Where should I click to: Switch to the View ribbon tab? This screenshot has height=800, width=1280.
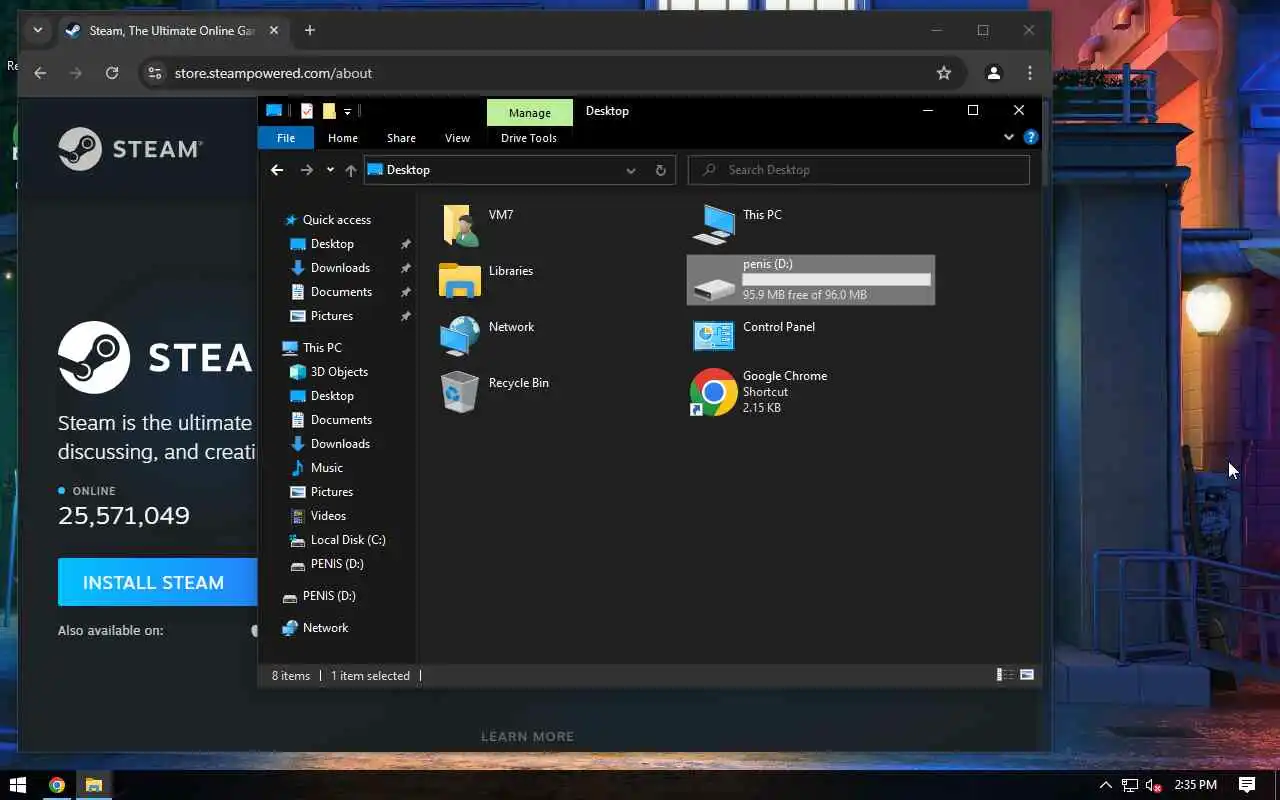point(457,138)
